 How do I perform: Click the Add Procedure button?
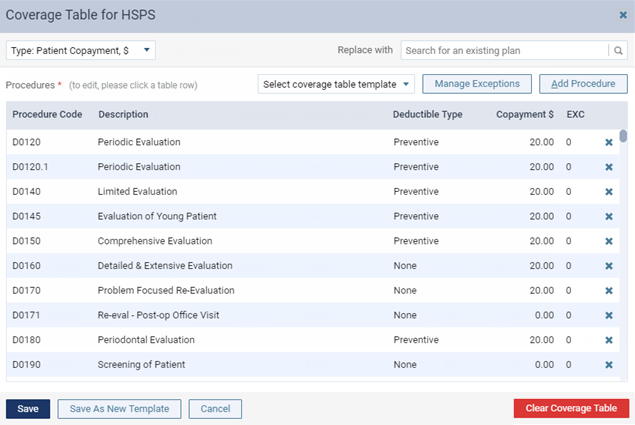pos(583,84)
